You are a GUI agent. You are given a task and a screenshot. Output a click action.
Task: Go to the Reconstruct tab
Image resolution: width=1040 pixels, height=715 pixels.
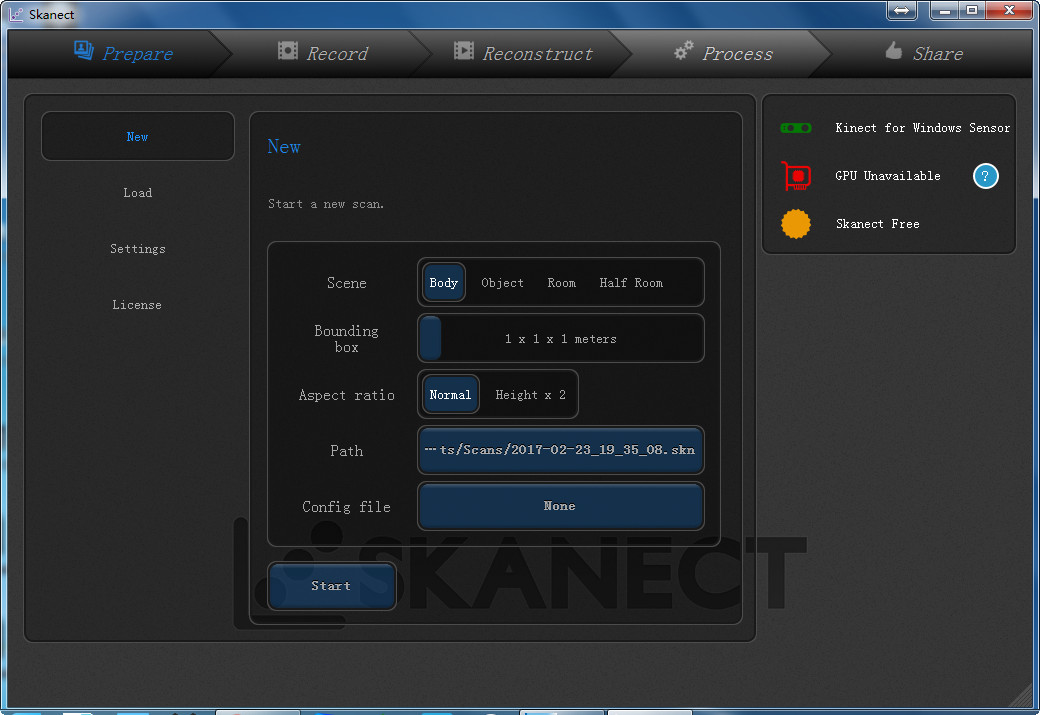click(x=523, y=53)
